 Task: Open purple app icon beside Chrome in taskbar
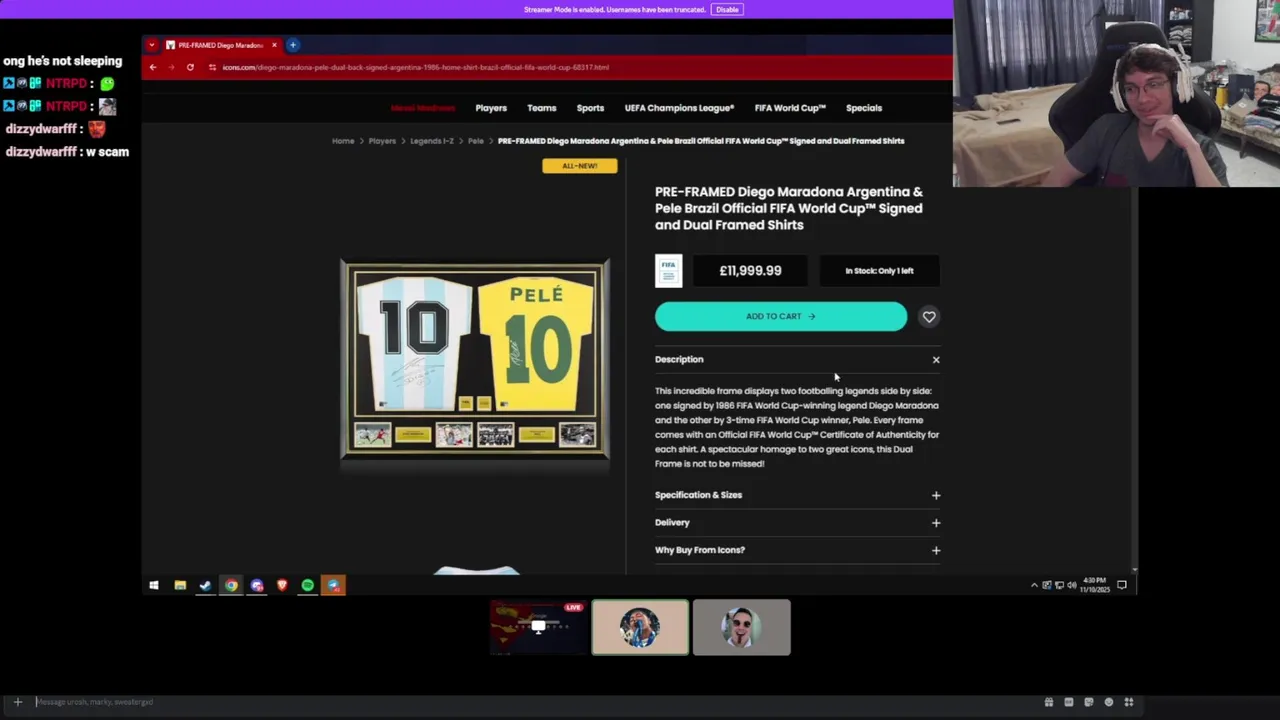(x=257, y=585)
